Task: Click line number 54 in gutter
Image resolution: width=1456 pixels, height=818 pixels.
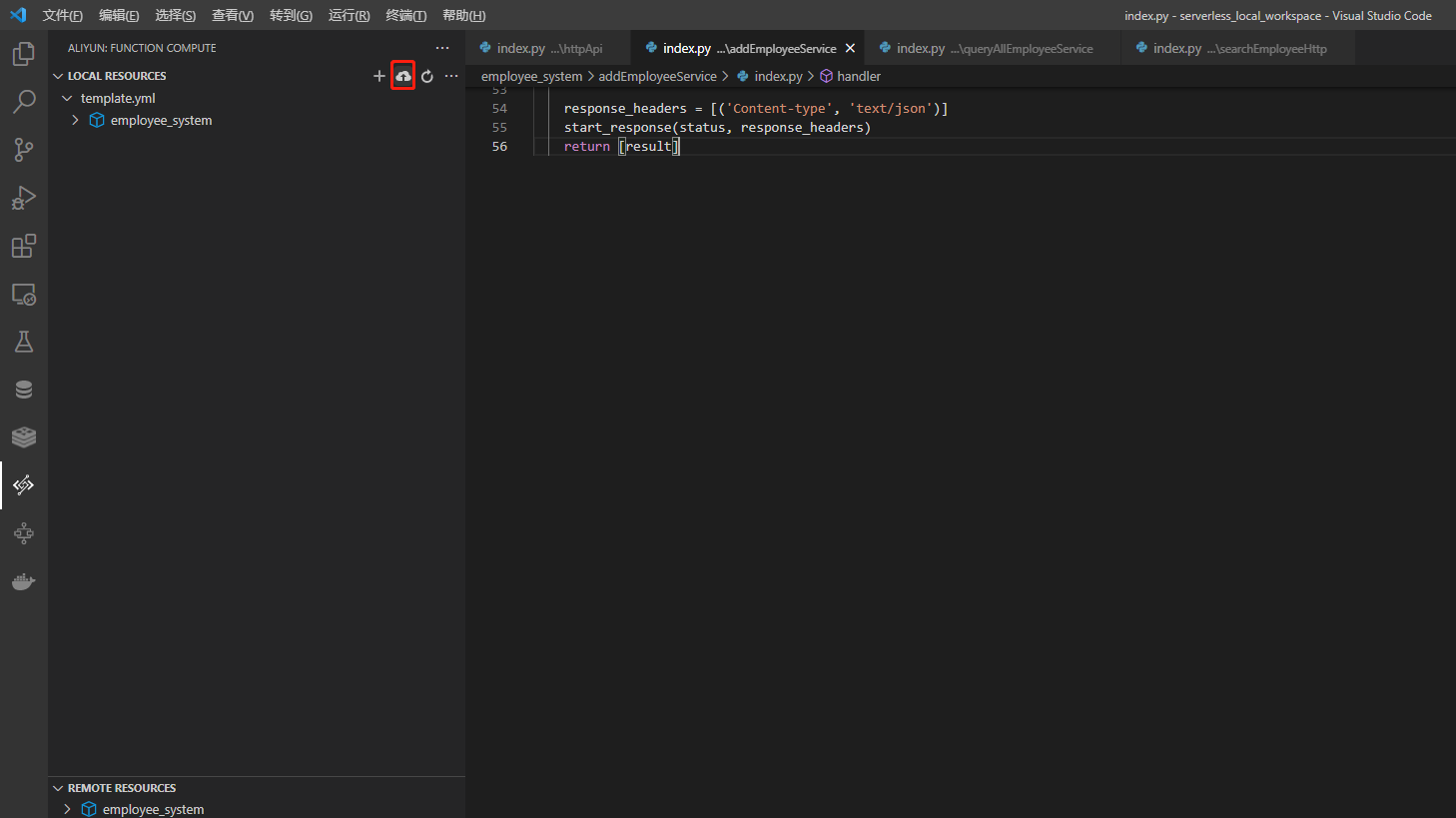Action: 499,108
